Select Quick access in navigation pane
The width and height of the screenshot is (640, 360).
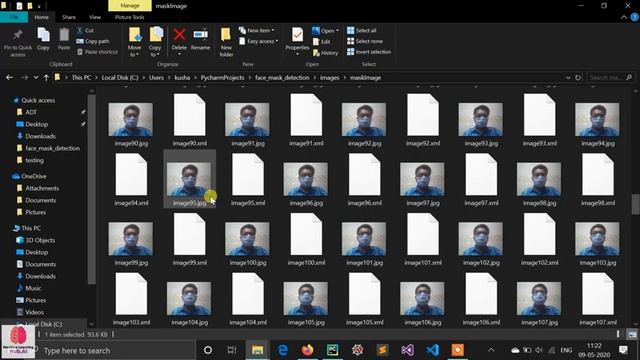(38, 100)
